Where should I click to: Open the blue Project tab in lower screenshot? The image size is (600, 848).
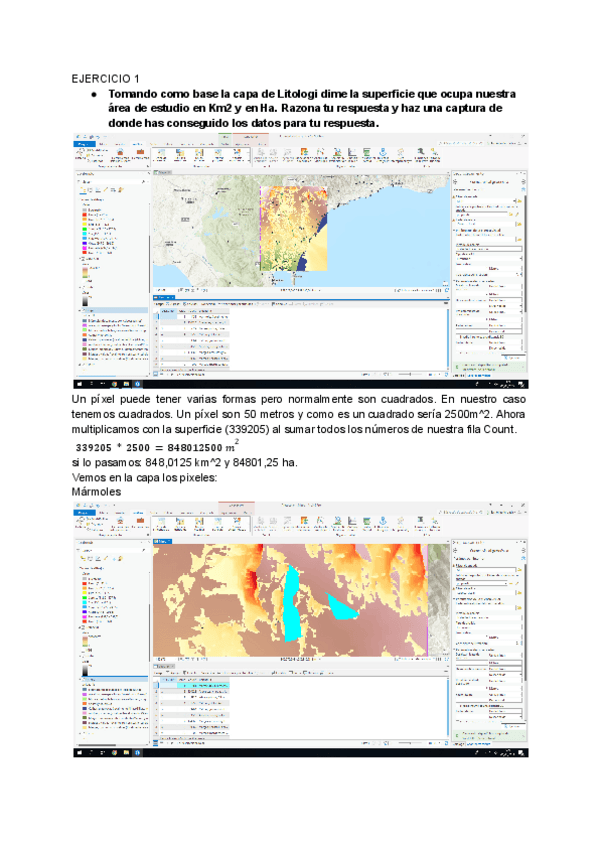tap(83, 511)
